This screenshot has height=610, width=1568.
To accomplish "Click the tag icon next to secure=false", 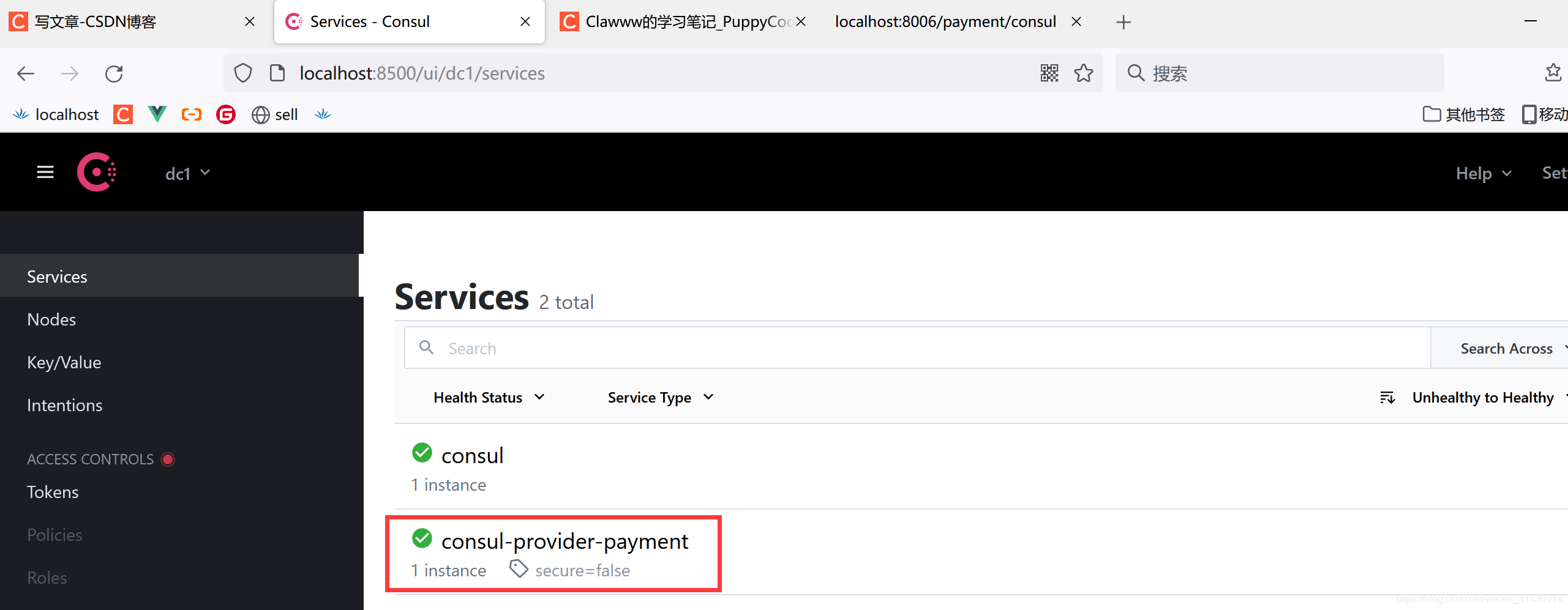I will tap(518, 568).
